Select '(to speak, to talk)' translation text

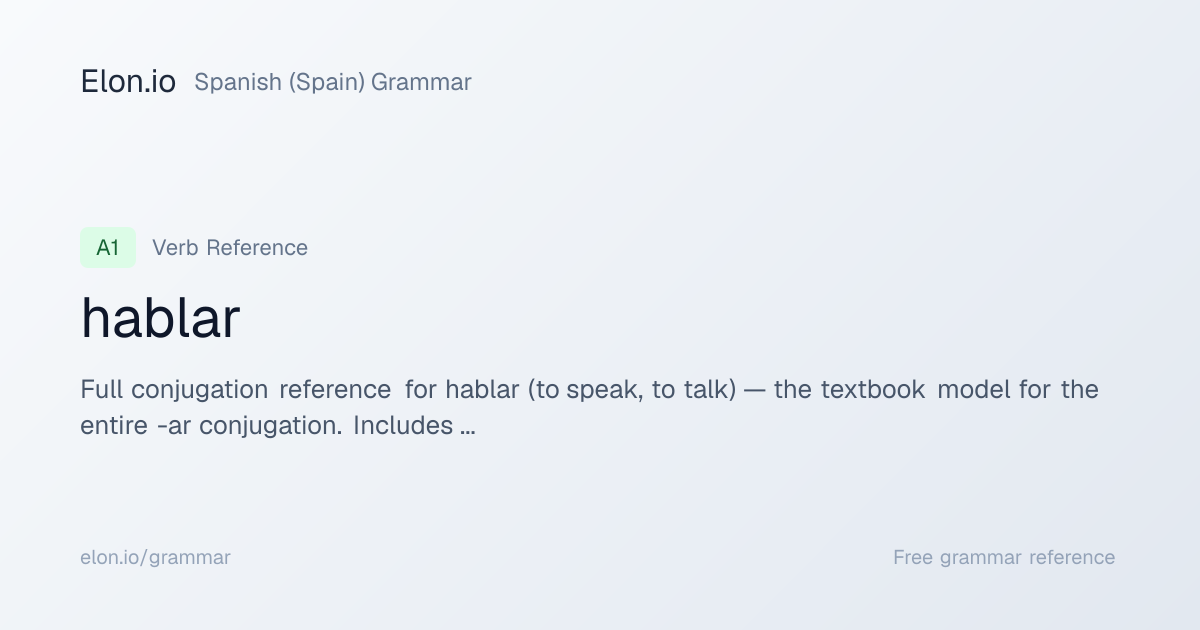(x=632, y=389)
